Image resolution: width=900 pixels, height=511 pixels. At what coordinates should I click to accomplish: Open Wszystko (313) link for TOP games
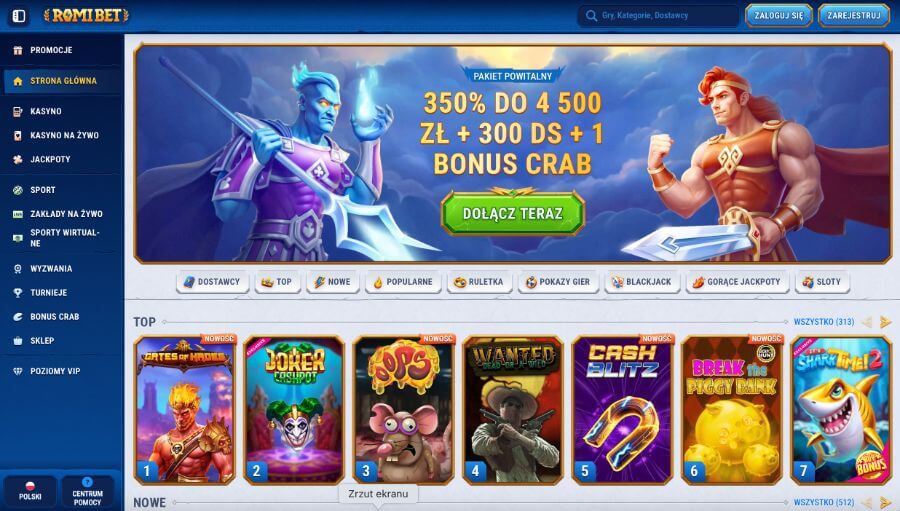click(824, 322)
